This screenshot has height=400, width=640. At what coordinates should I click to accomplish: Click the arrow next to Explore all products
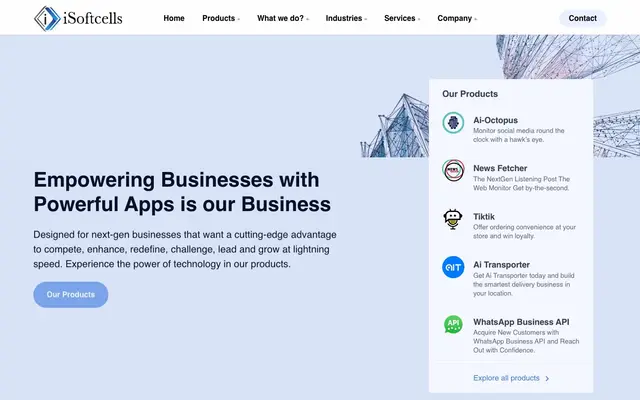click(x=547, y=378)
